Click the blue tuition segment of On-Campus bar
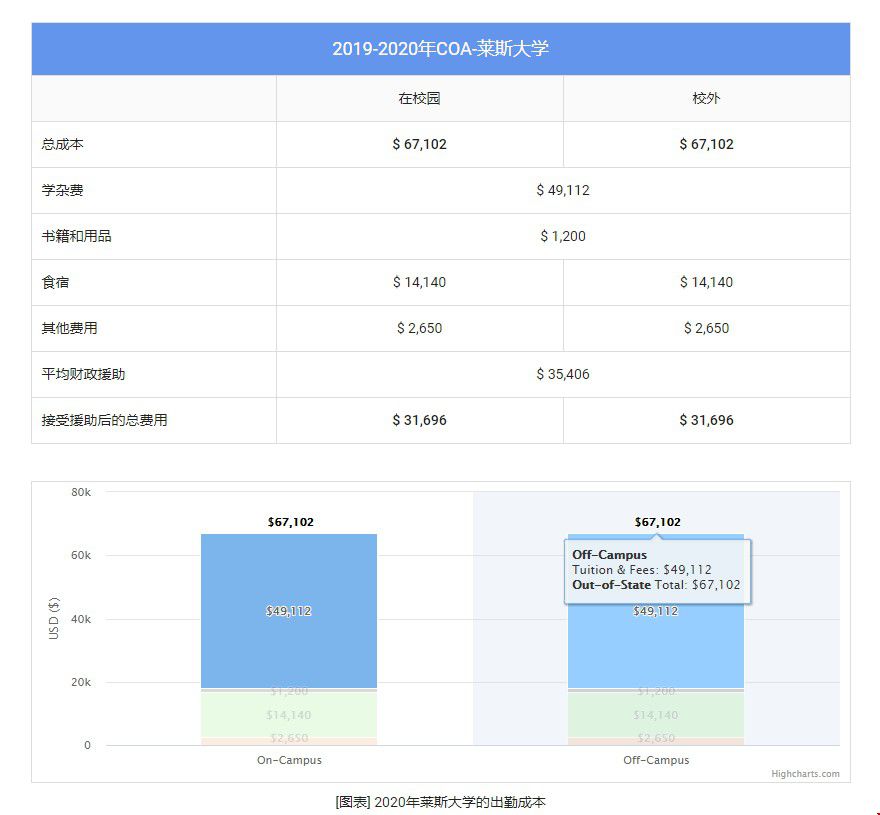Viewport: 880px width, 815px height. (289, 611)
